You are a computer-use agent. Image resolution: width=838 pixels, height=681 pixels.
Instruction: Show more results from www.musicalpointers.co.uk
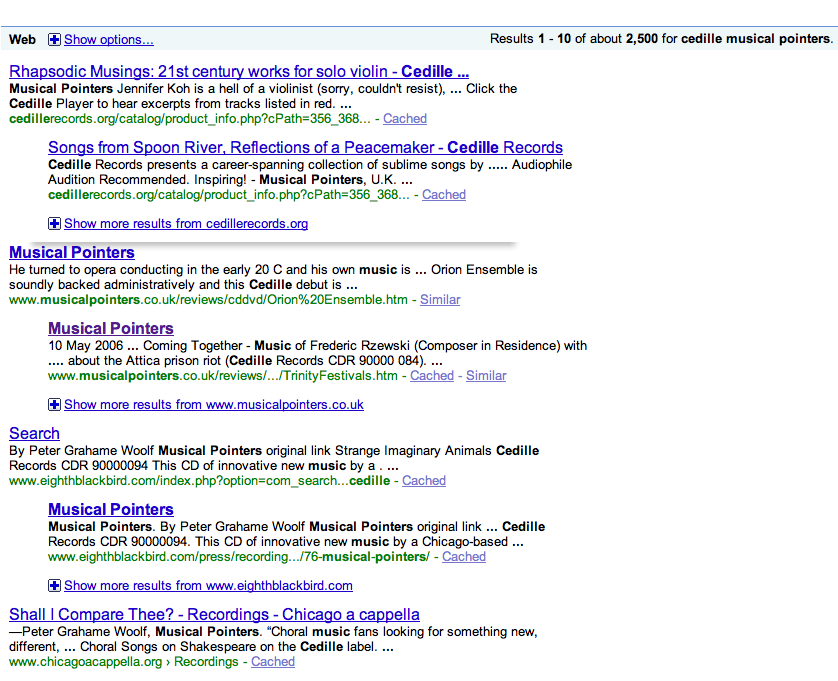(213, 405)
